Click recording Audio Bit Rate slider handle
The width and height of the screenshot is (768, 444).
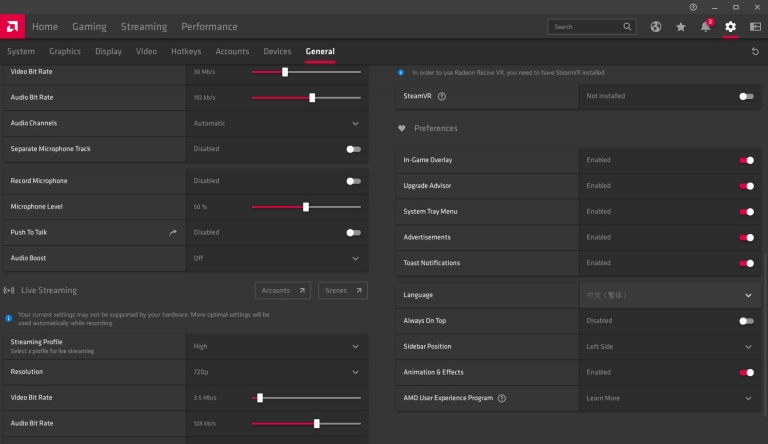pos(312,98)
